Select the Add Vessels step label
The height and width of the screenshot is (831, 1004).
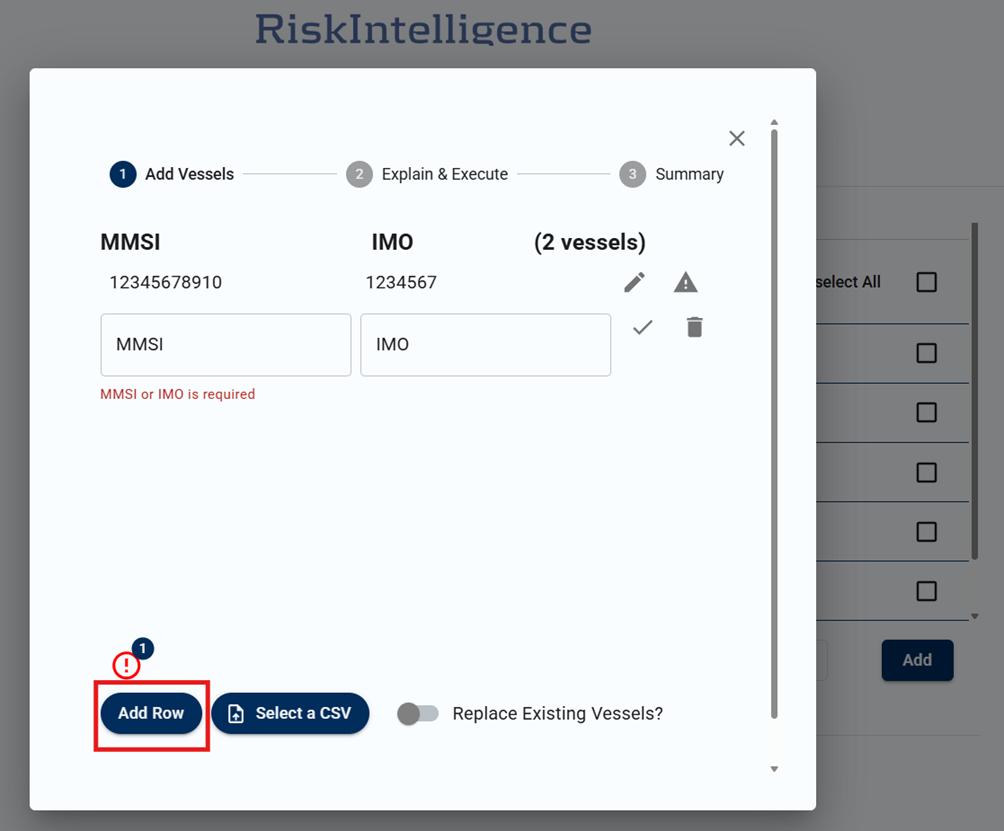pyautogui.click(x=189, y=174)
